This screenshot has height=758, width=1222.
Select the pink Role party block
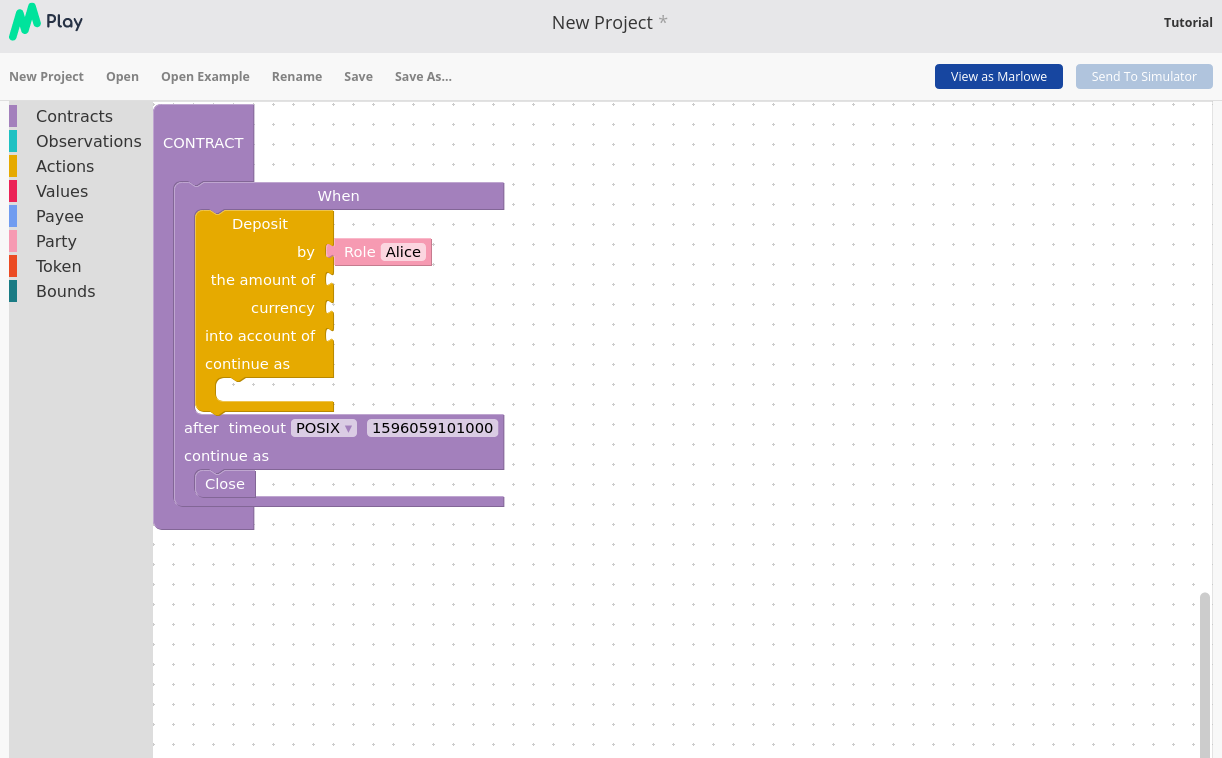359,252
